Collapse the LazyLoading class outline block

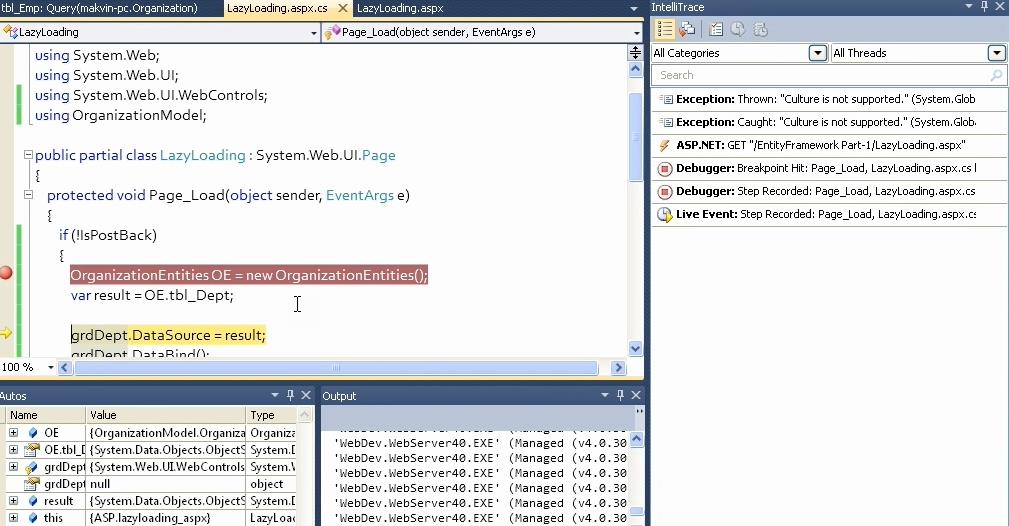[27, 156]
